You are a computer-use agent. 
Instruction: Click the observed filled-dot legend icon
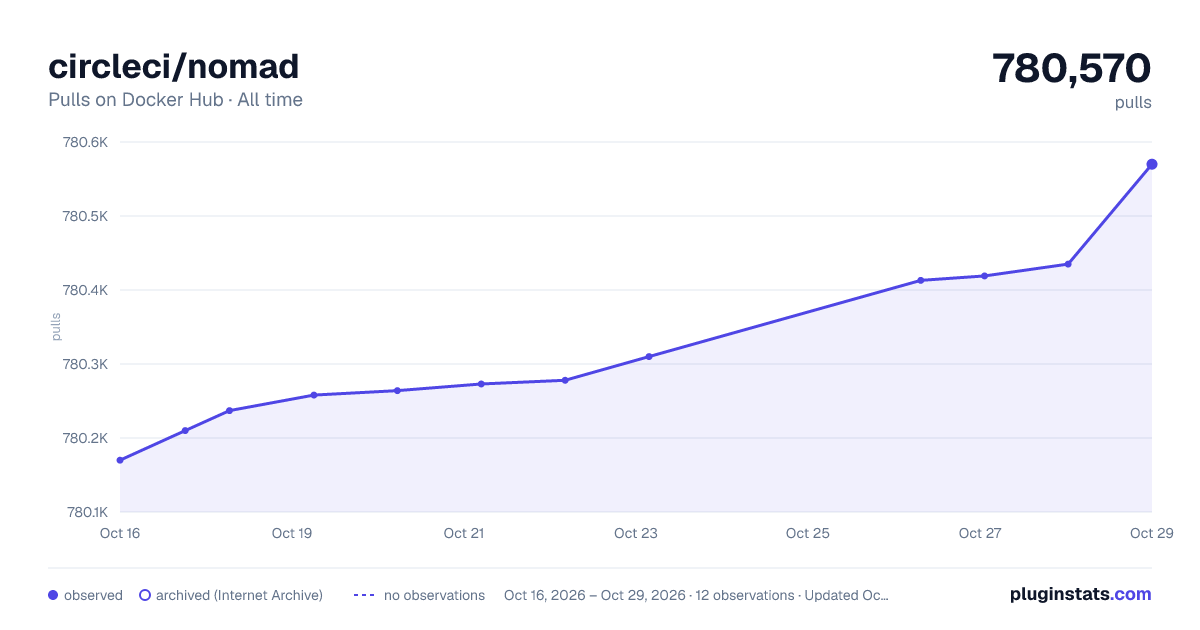pyautogui.click(x=53, y=595)
